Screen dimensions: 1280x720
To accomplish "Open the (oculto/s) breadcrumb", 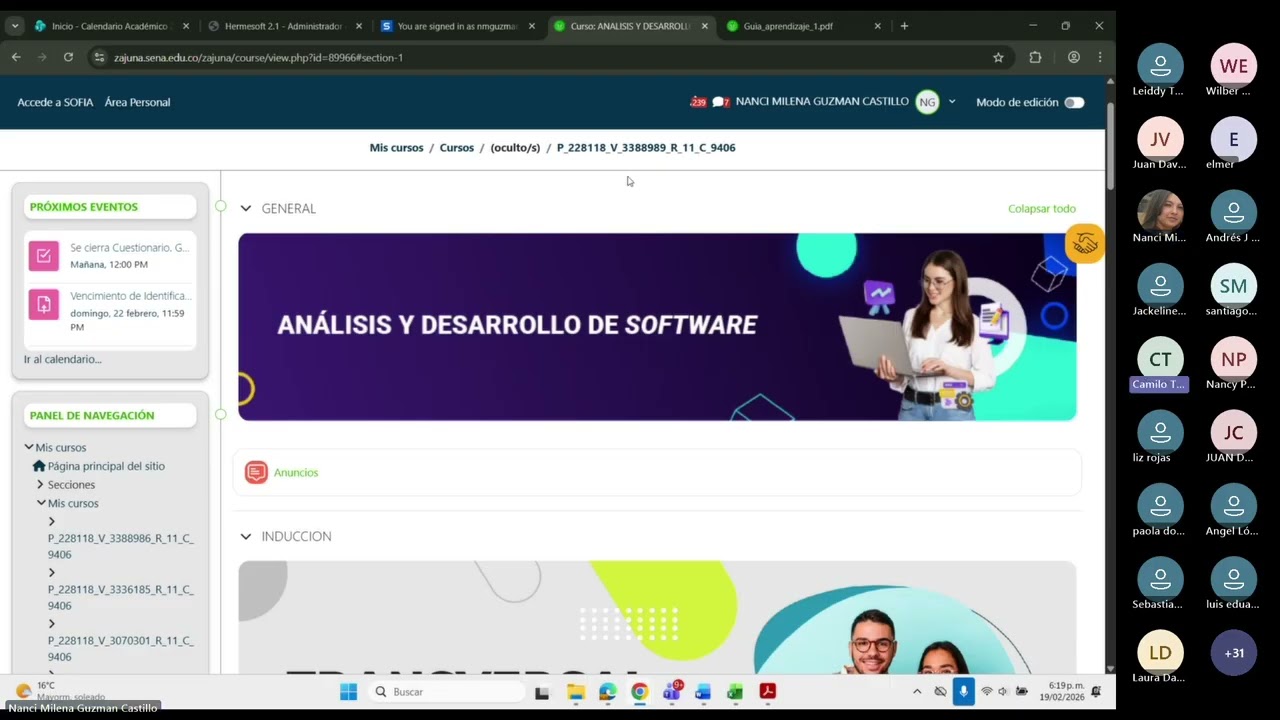I will coord(515,147).
